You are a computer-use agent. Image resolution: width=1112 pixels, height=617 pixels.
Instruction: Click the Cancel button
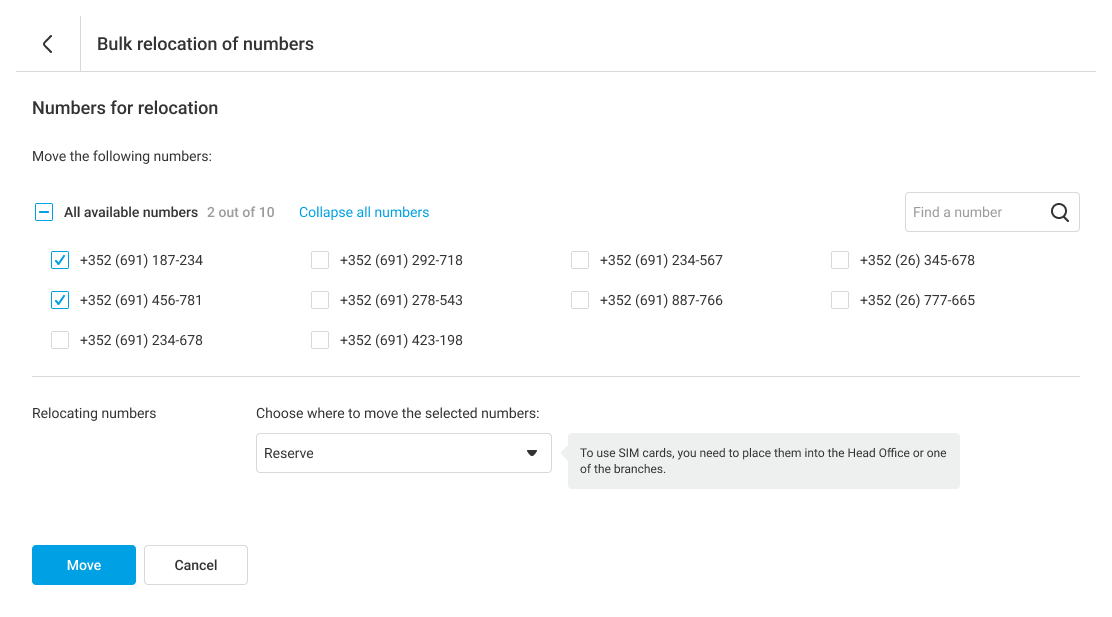click(196, 565)
